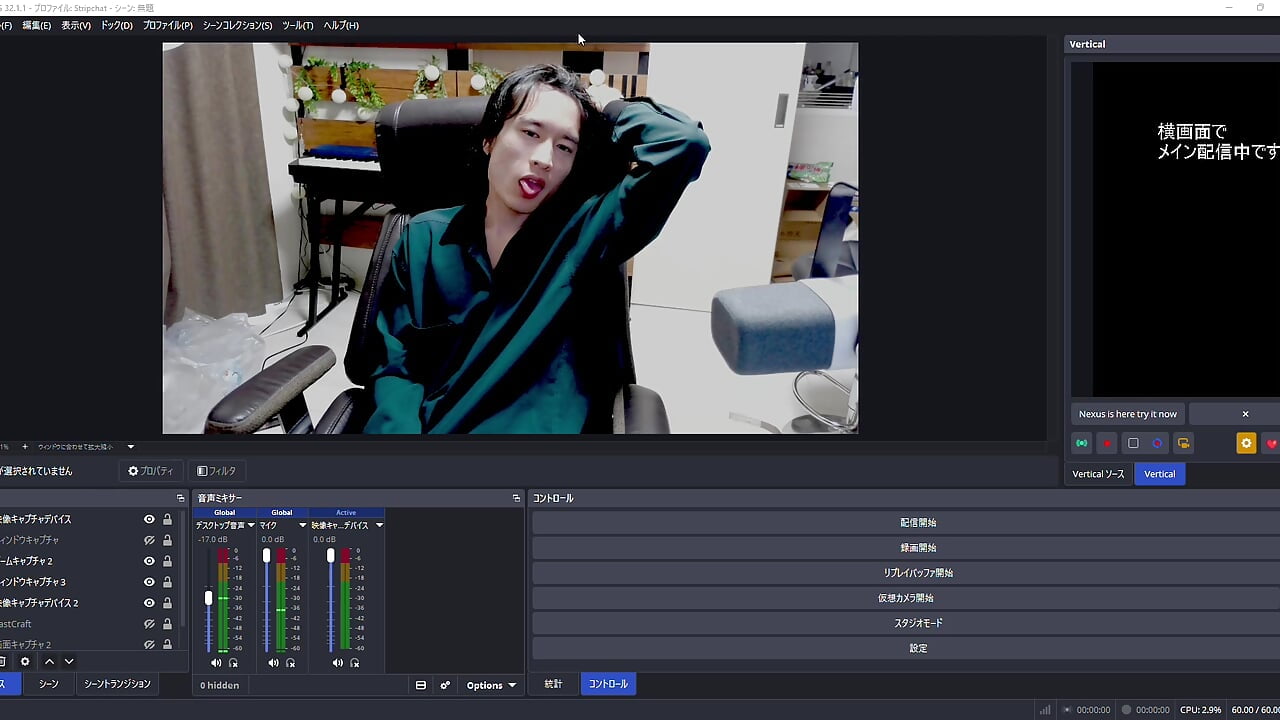The height and width of the screenshot is (720, 1280).
Task: Show the hidden 画面キャプチャ 2 source
Action: point(149,645)
